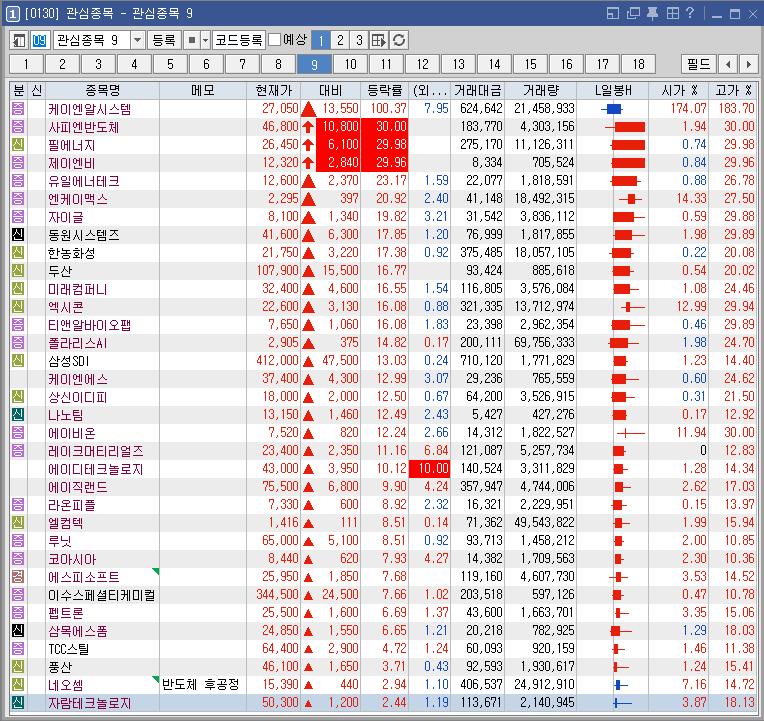
Task: Click the 등록 button
Action: [164, 40]
